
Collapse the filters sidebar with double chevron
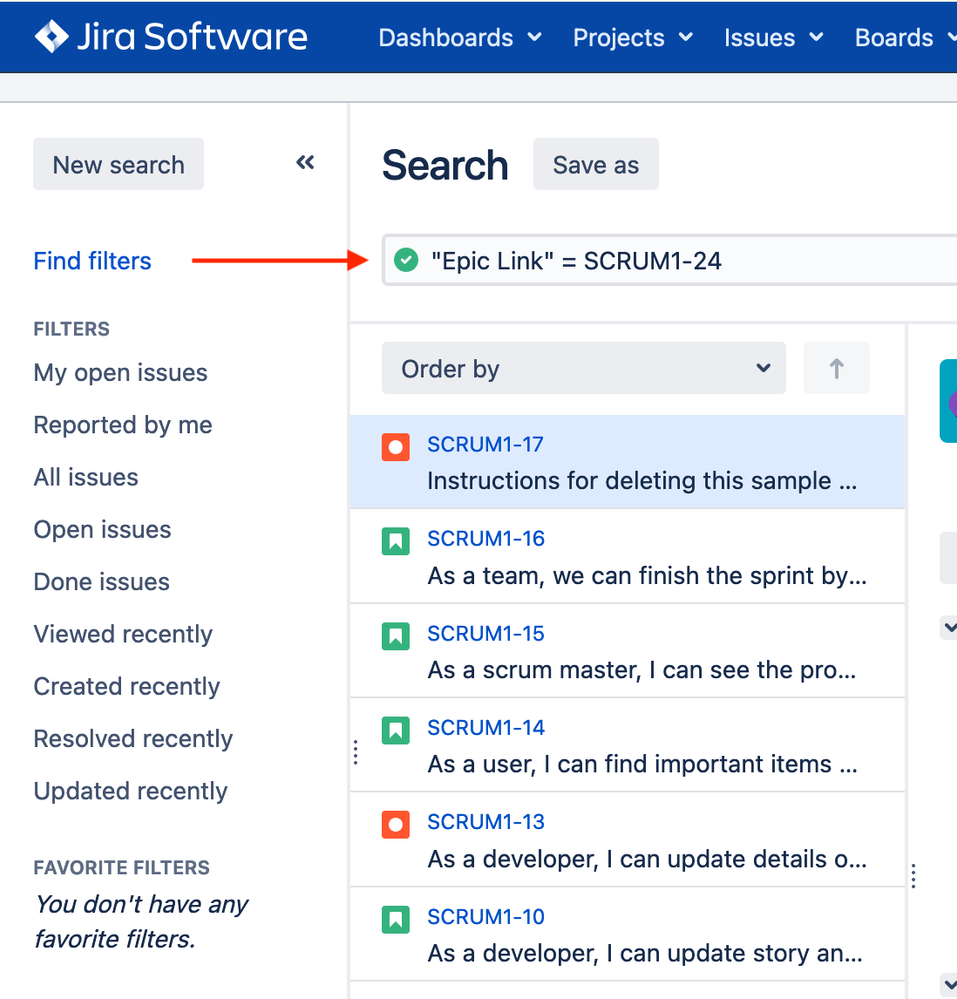point(306,163)
